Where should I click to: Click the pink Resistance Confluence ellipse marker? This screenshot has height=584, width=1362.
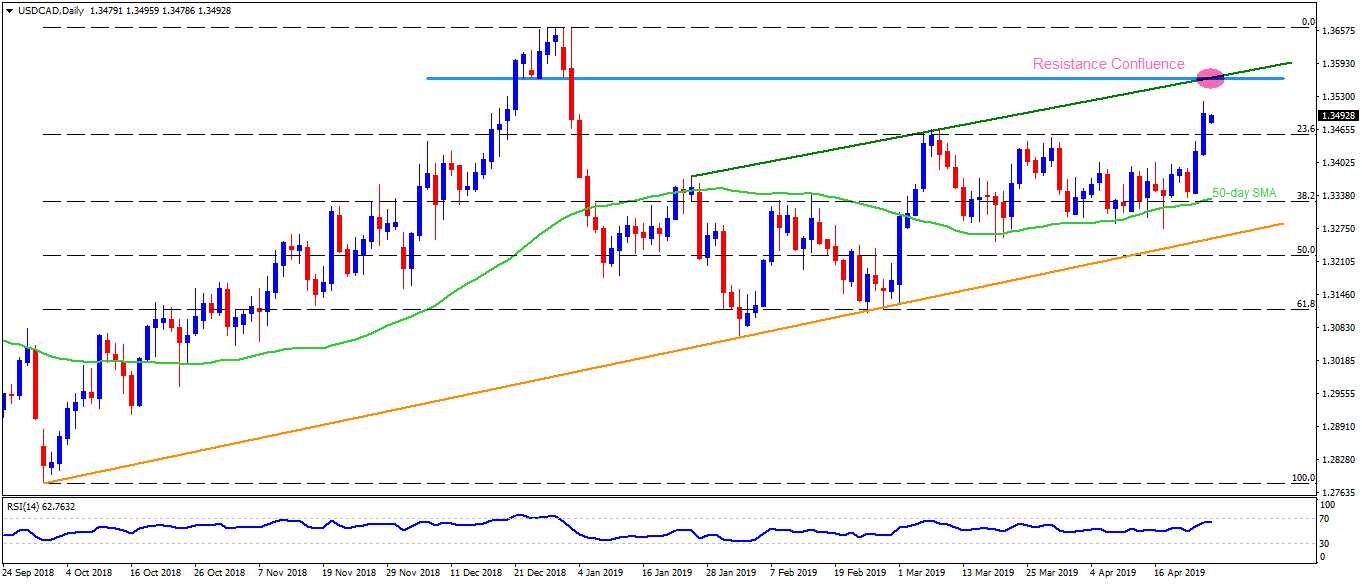1210,77
